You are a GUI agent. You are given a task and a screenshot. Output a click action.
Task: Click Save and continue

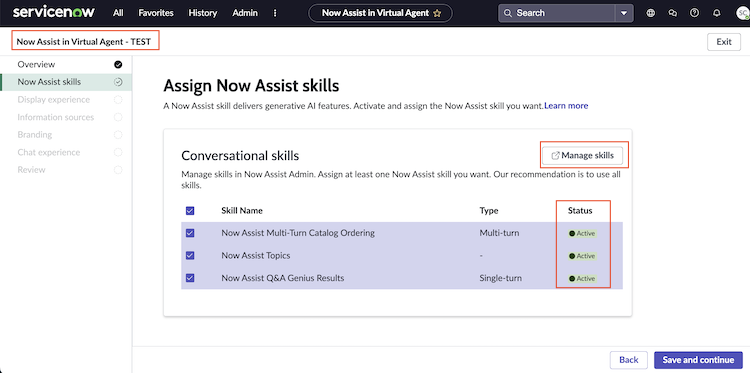click(698, 360)
